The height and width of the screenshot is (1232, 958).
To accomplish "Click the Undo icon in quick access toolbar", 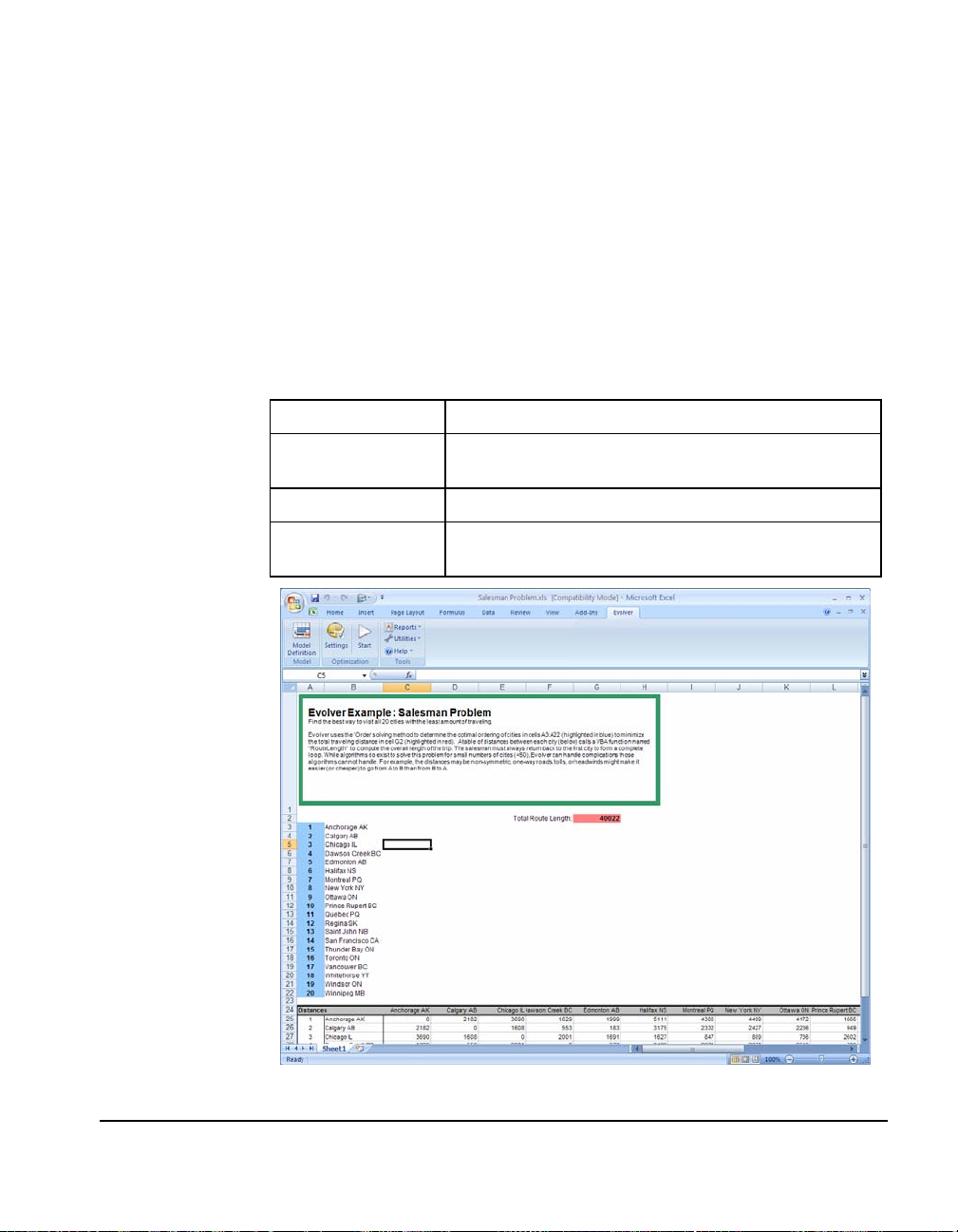I will [328, 598].
